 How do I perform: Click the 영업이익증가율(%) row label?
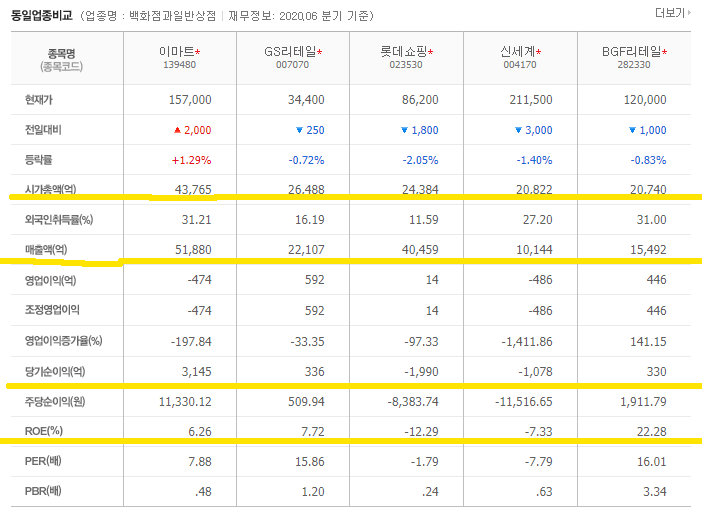coord(64,341)
